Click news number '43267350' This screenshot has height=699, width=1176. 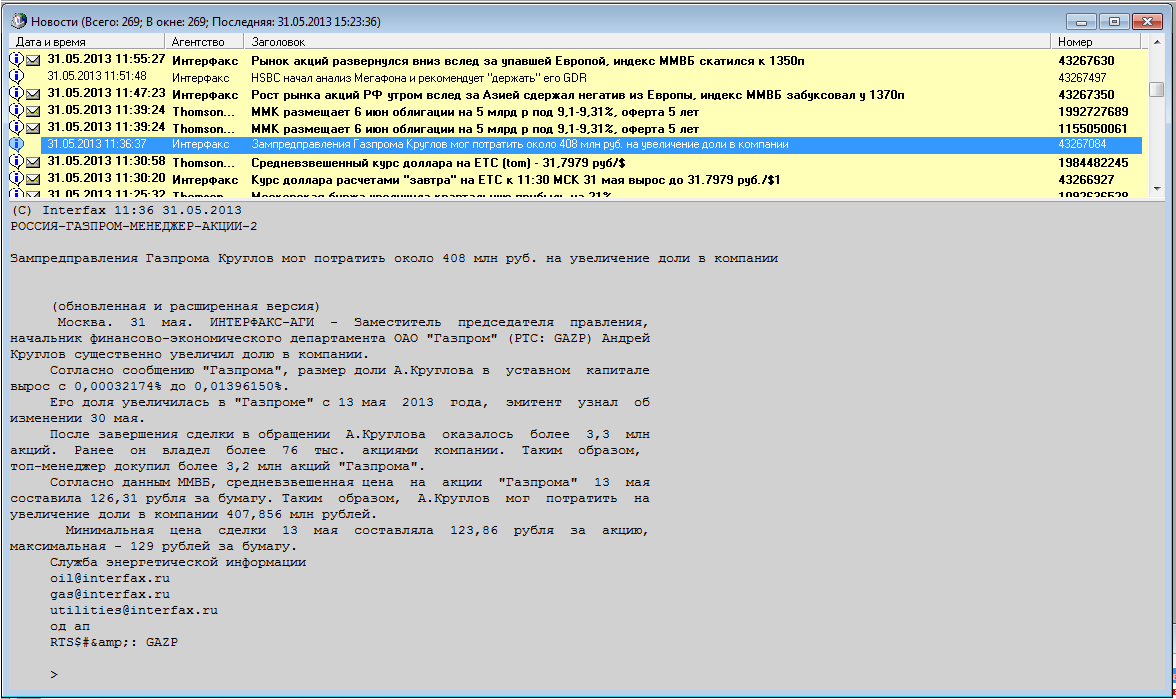1086,95
